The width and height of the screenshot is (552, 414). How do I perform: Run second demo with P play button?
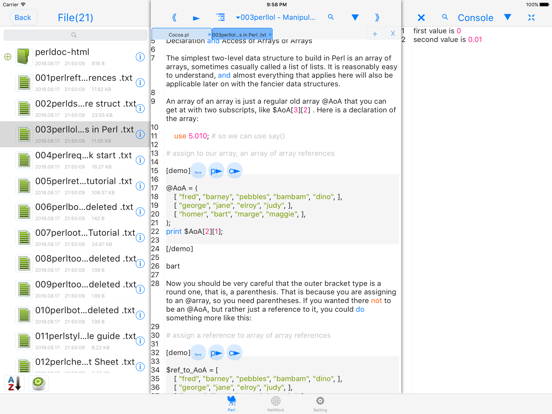(216, 353)
